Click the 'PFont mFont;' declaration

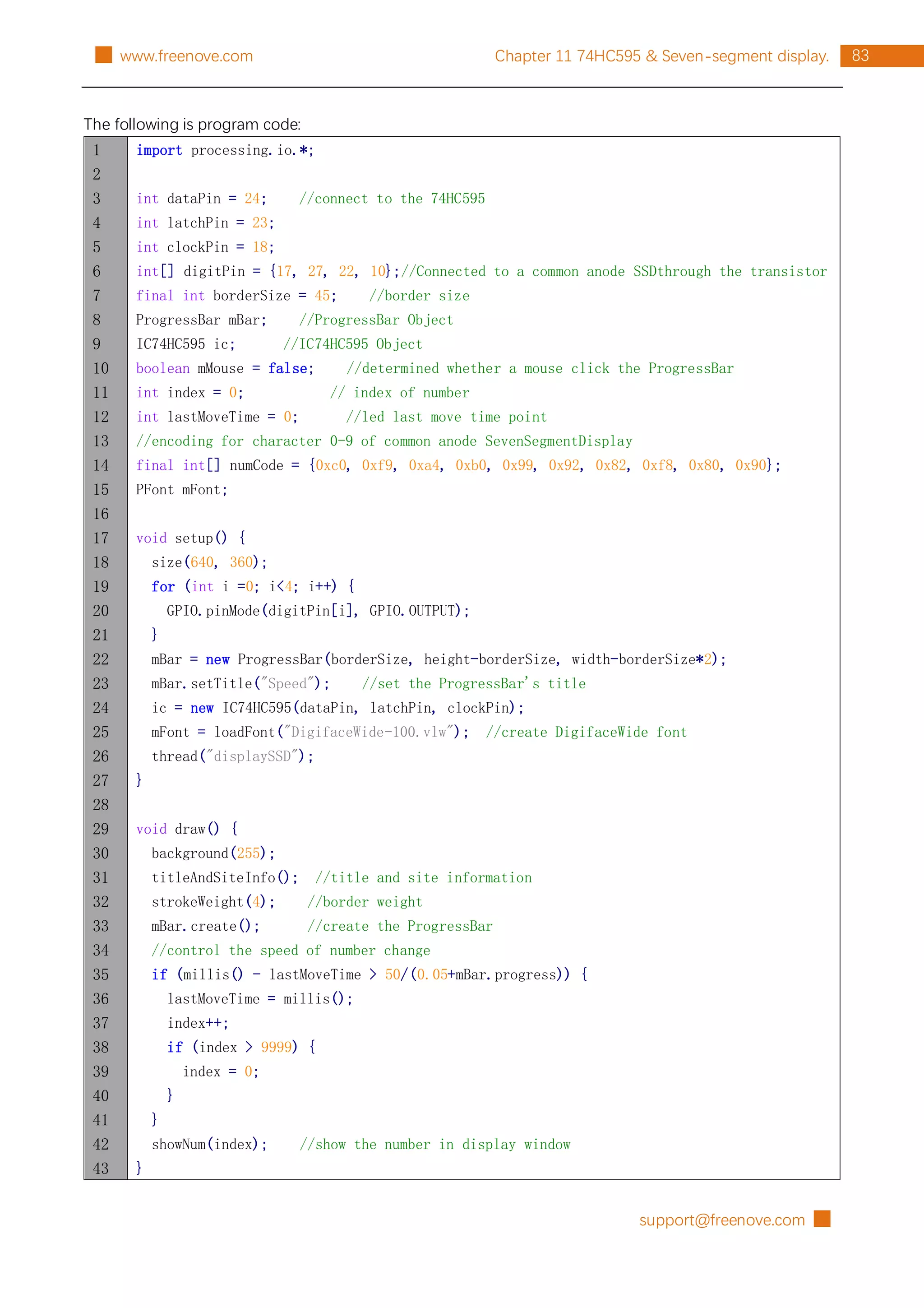(x=182, y=490)
